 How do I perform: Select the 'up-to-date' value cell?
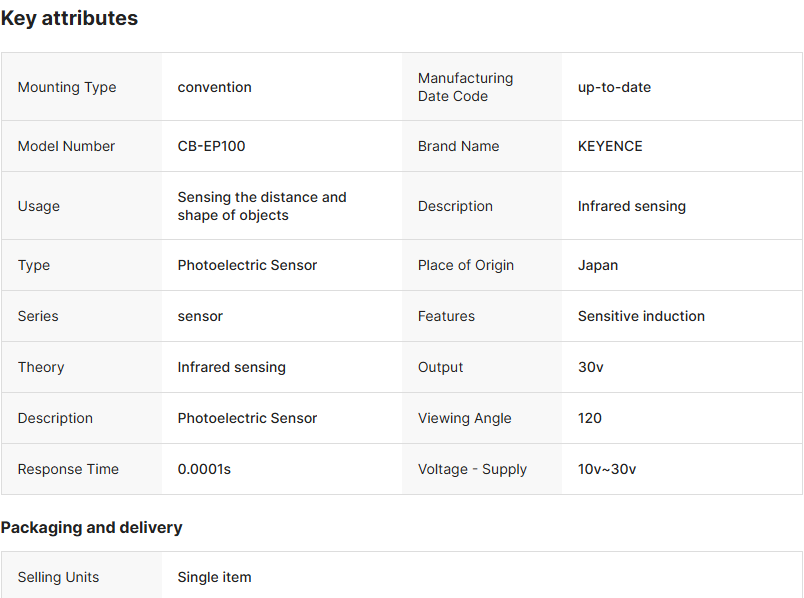(614, 87)
